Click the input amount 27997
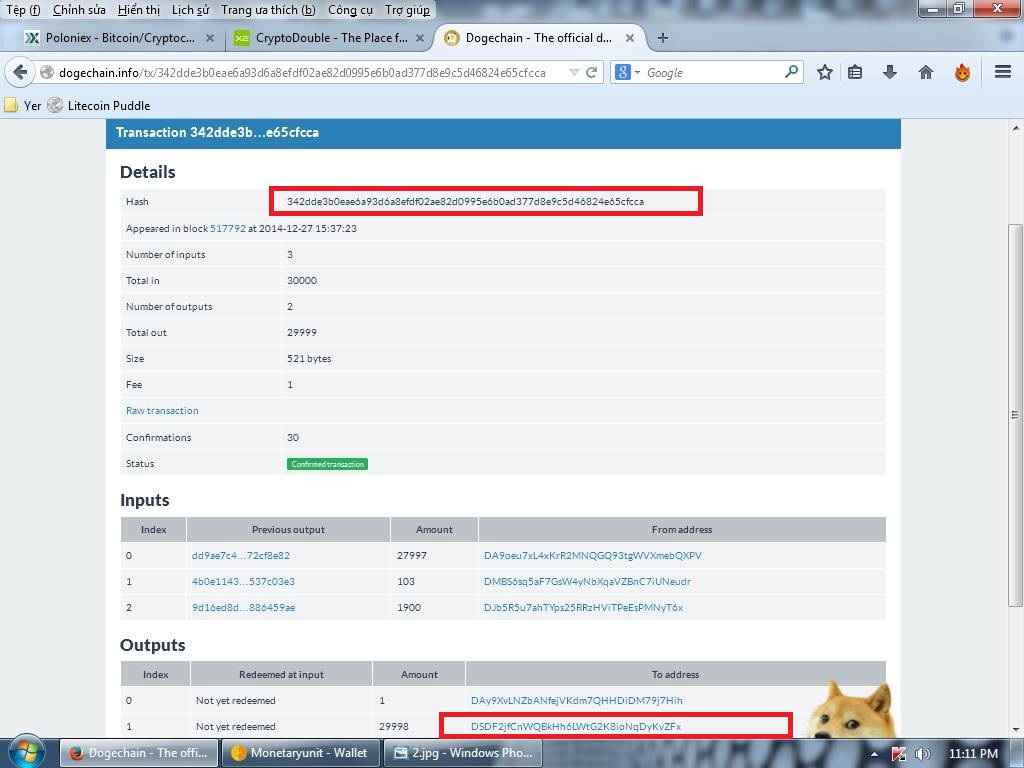Screen dimensions: 1024x768 pos(411,556)
